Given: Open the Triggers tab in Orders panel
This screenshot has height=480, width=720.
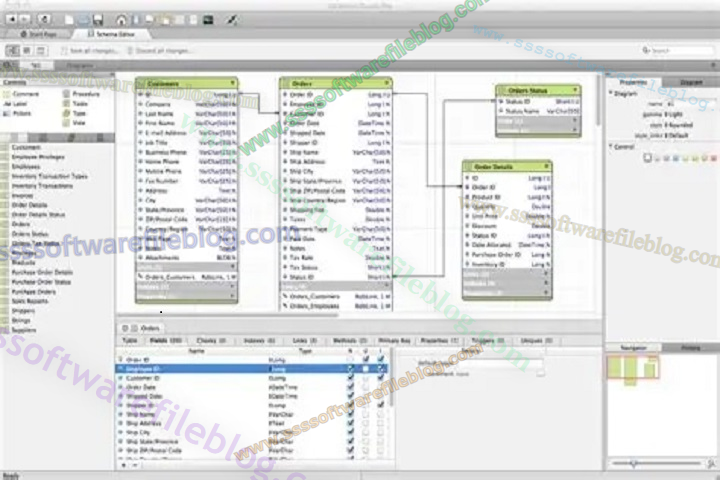Looking at the screenshot, I should 488,340.
